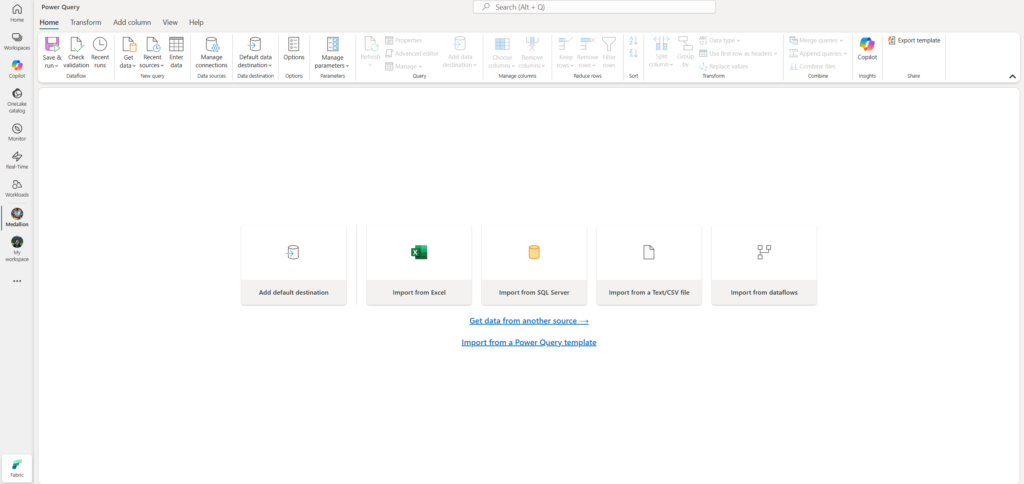Collapse the ribbon using the chevron
The image size is (1024, 484).
(x=1012, y=76)
